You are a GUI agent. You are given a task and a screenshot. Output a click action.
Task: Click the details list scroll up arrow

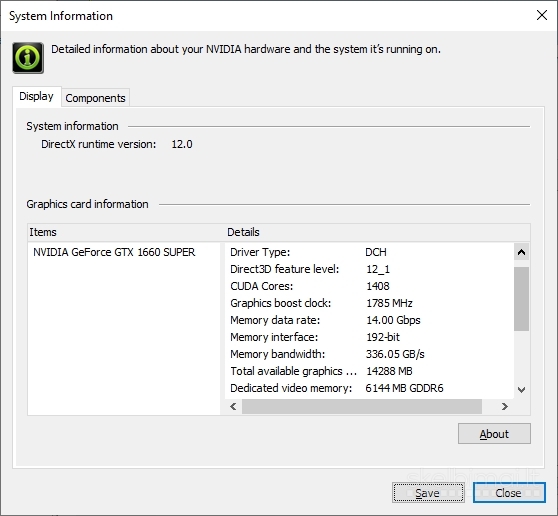(521, 252)
